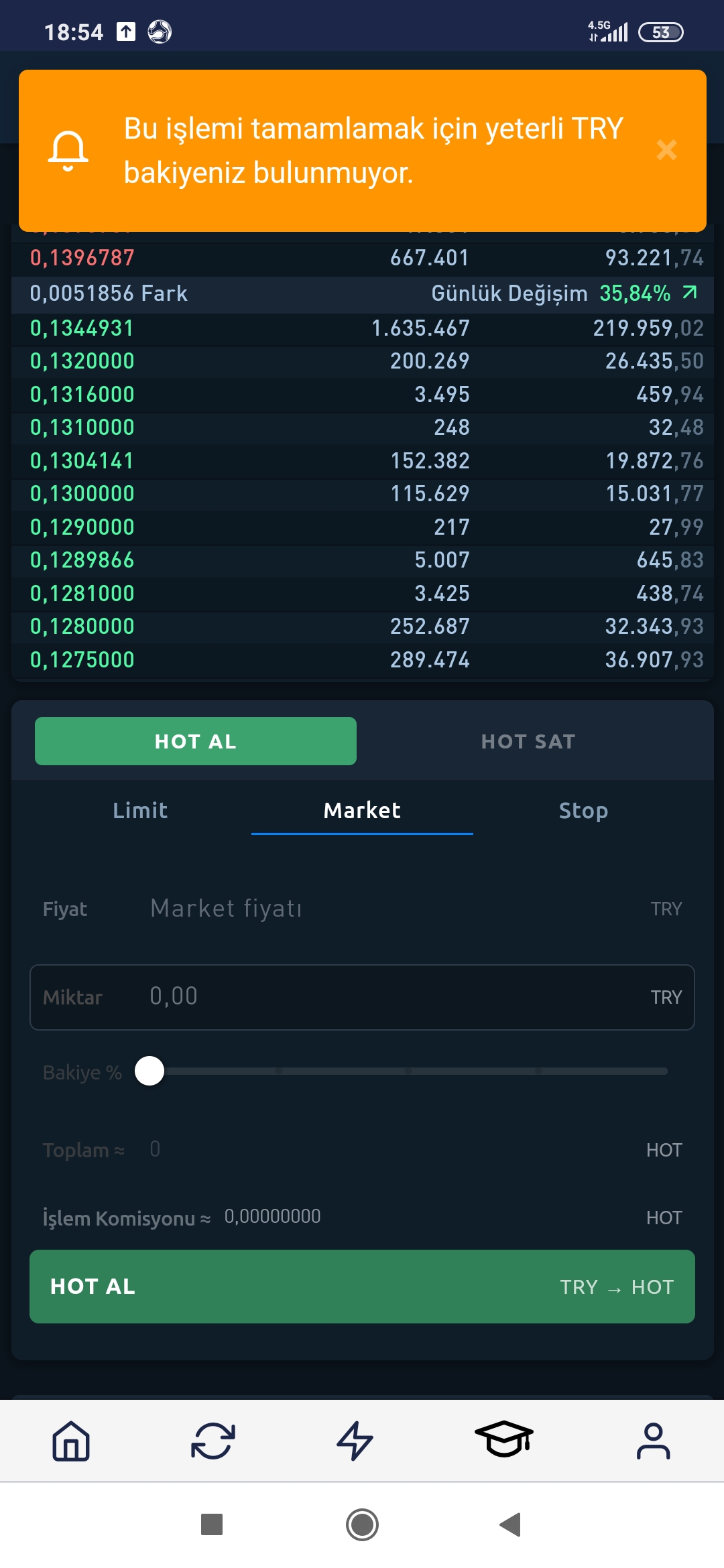Tap the Android home circle button
Viewport: 724px width, 1568px height.
pyautogui.click(x=362, y=1525)
